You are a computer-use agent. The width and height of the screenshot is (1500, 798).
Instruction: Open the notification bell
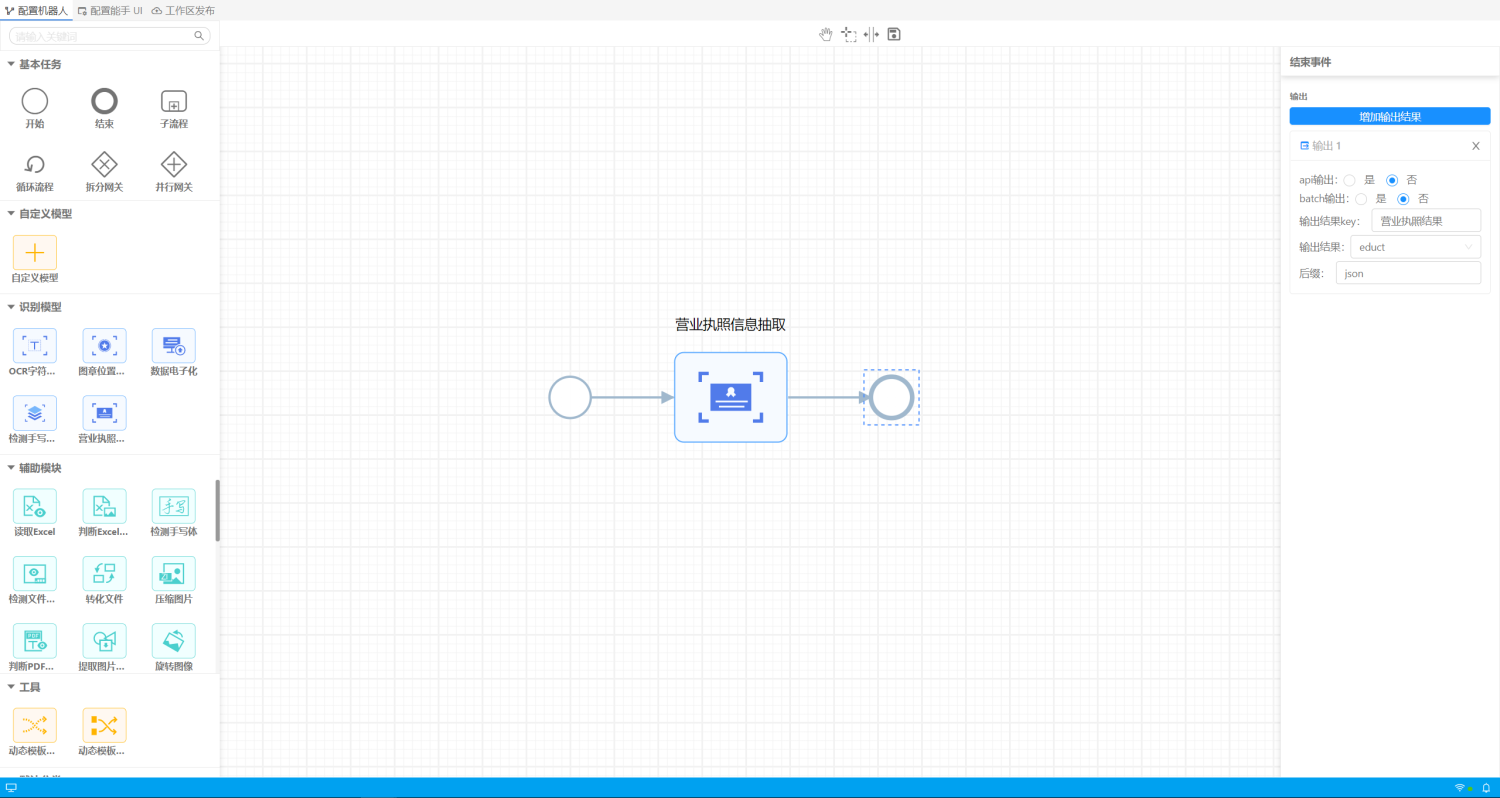(x=1486, y=788)
